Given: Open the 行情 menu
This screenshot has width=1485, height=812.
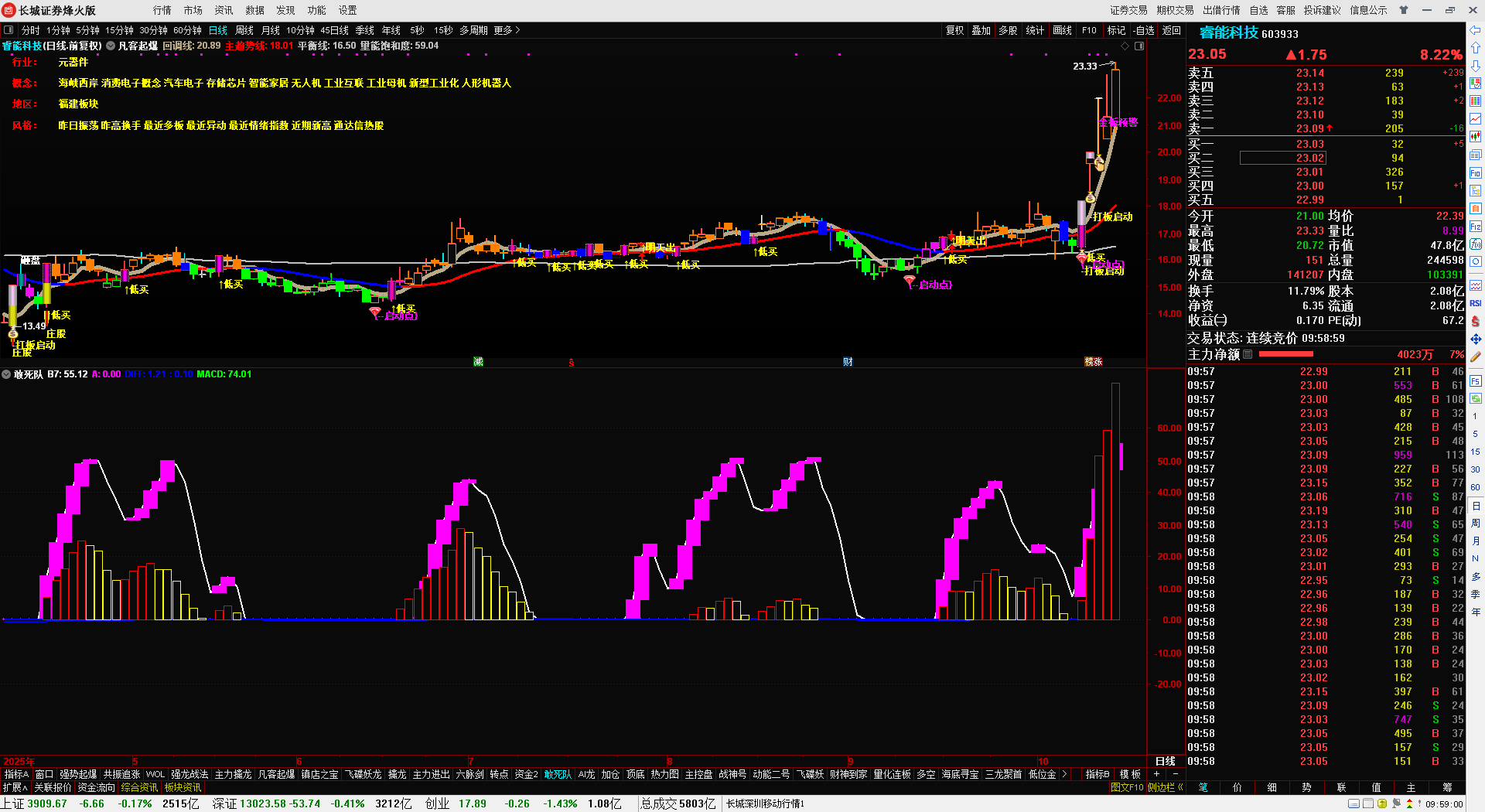Looking at the screenshot, I should click(162, 10).
